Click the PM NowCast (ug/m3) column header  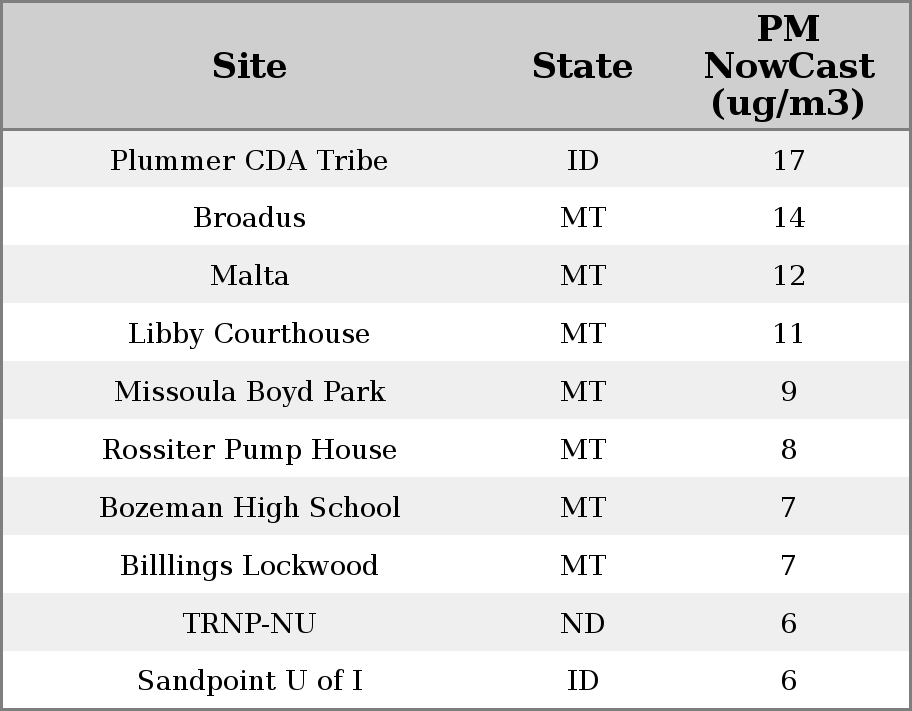pyautogui.click(x=788, y=66)
